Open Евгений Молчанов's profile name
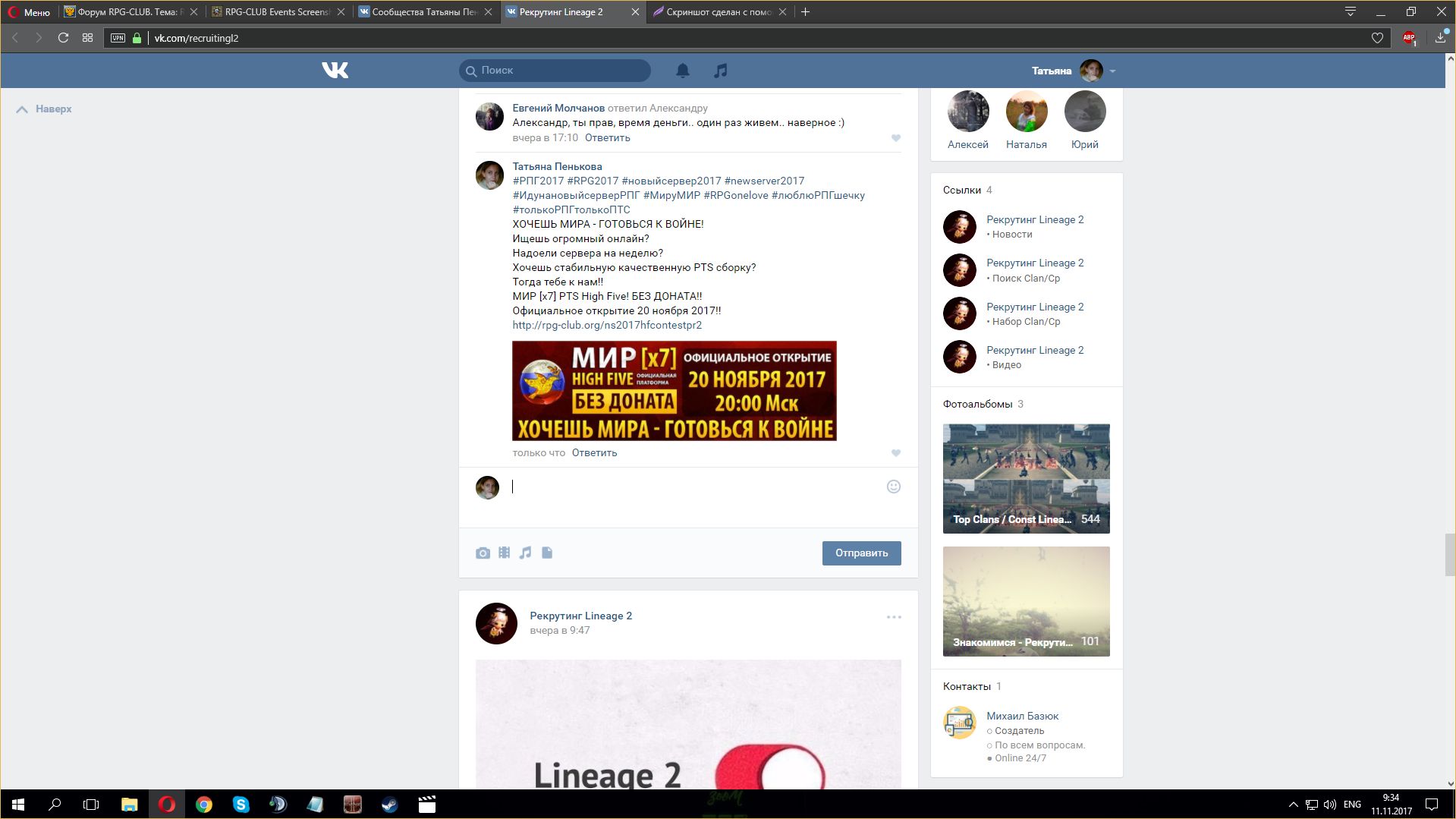 pyautogui.click(x=558, y=108)
